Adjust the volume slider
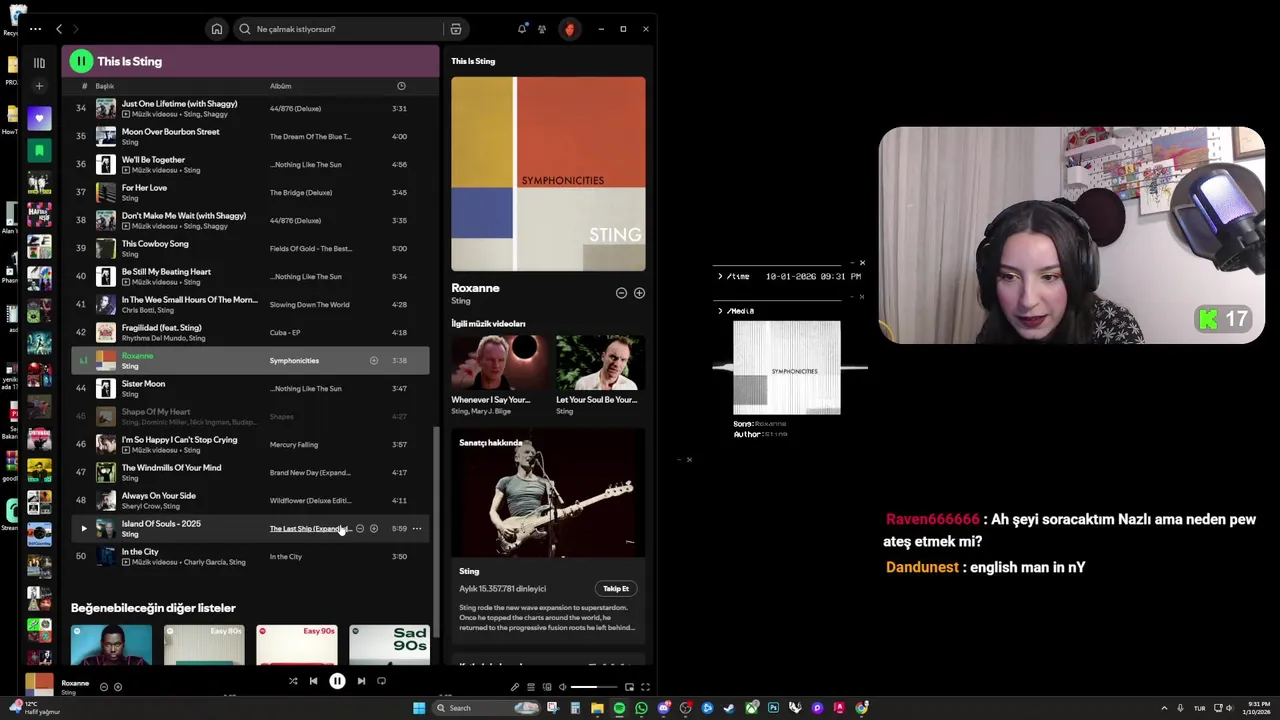 596,687
